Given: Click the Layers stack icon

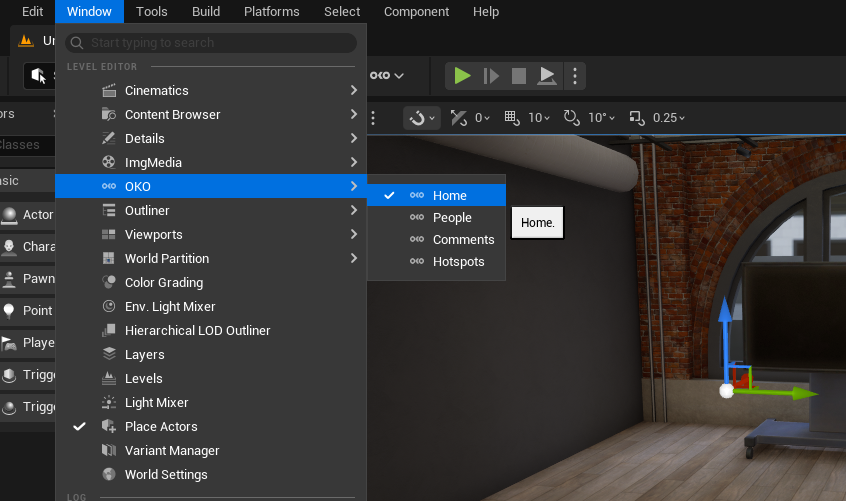Looking at the screenshot, I should 109,354.
